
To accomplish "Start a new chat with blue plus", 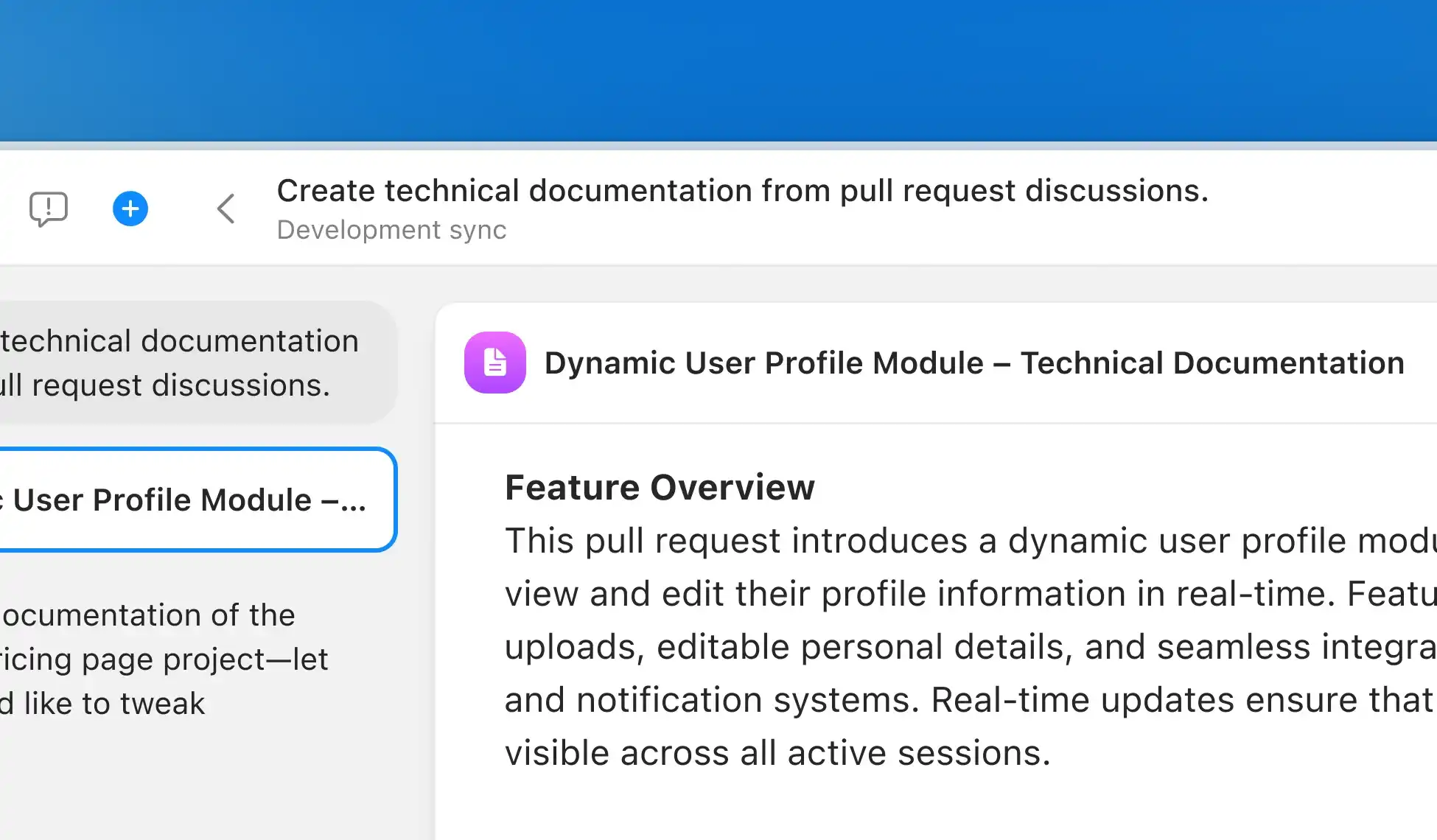I will click(130, 209).
